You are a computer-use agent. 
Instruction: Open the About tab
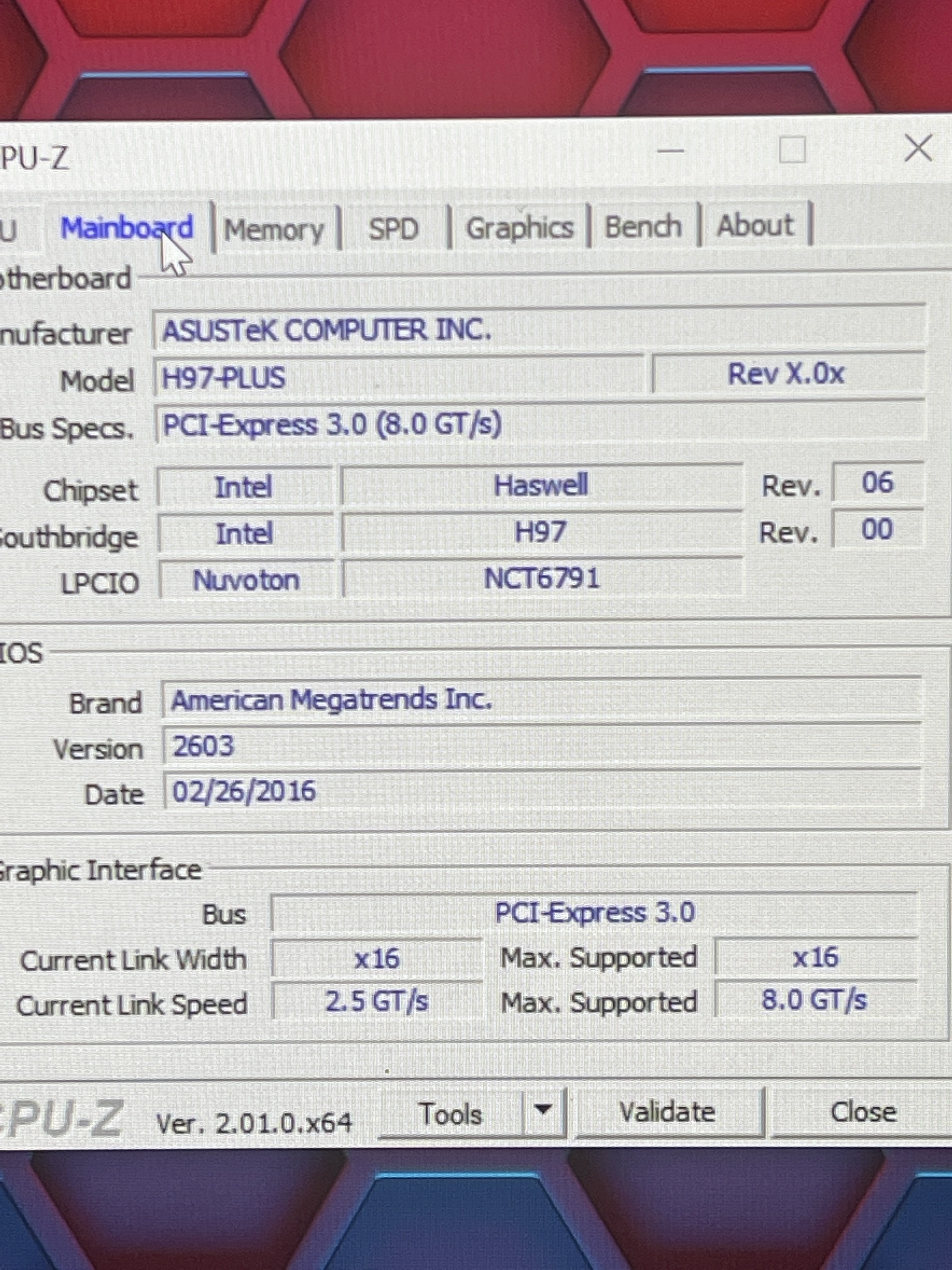[755, 225]
